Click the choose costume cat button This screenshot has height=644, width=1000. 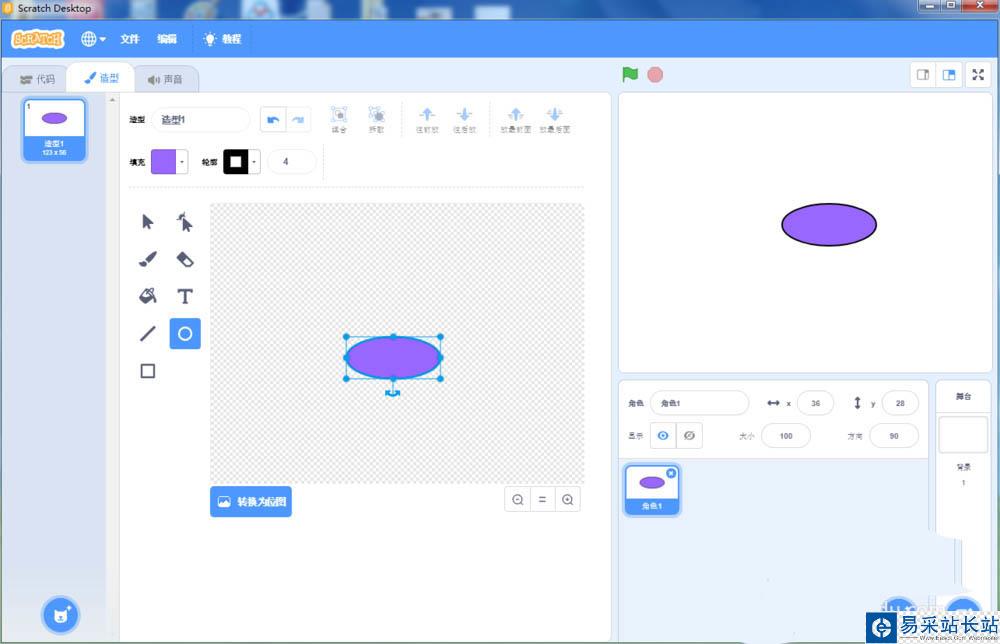(61, 615)
